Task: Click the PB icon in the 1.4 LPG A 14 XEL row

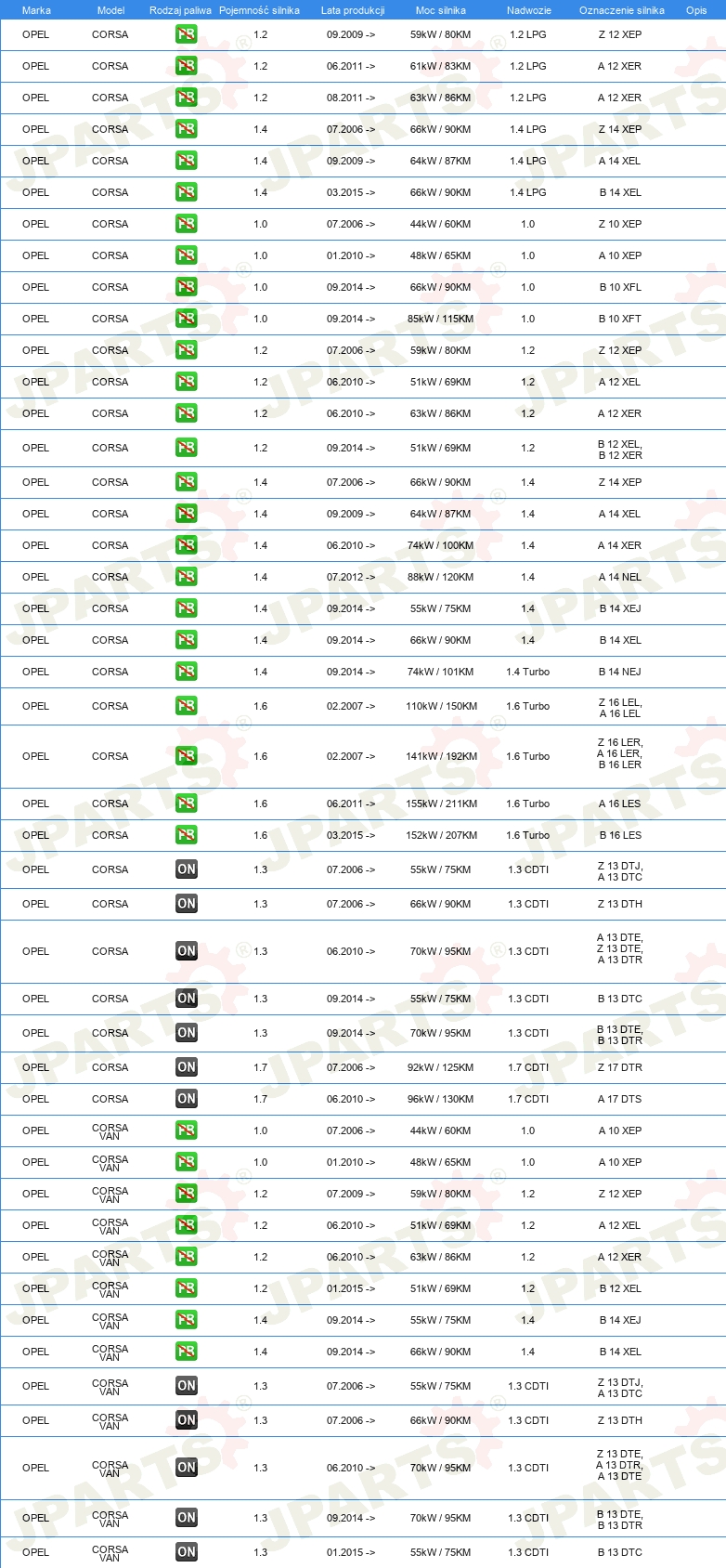Action: 187,161
